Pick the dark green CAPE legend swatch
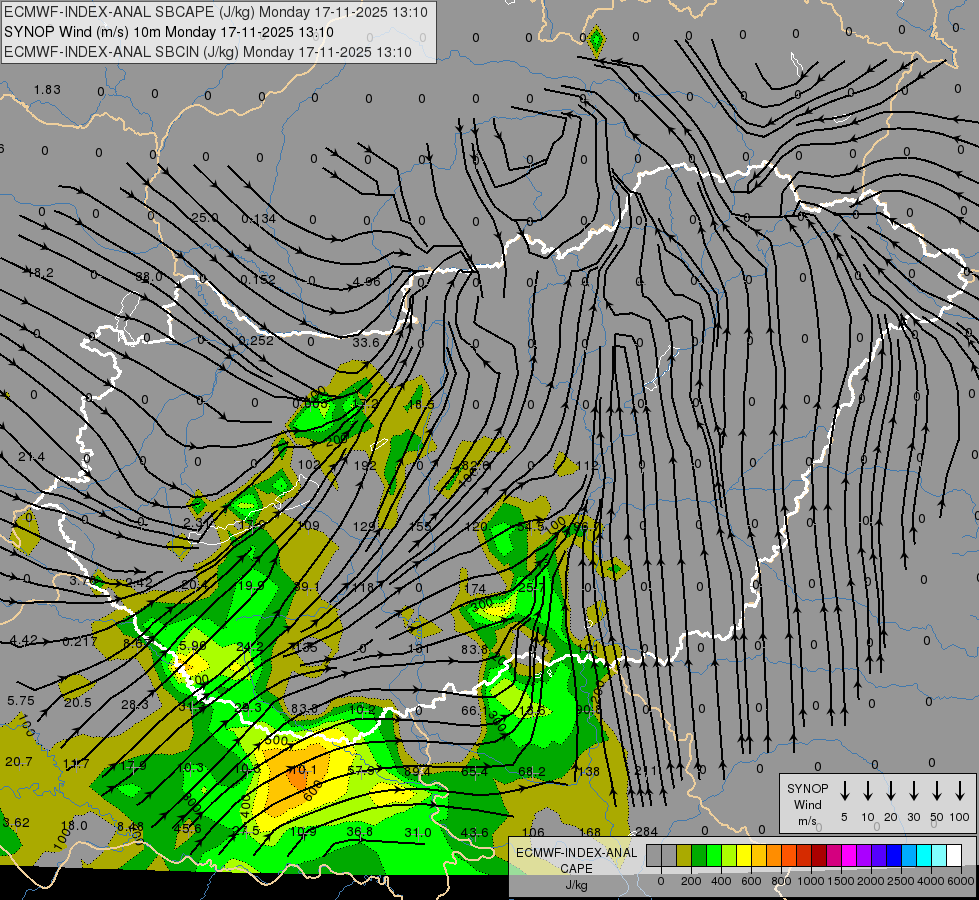Screen dimensions: 979x900 click(x=699, y=856)
